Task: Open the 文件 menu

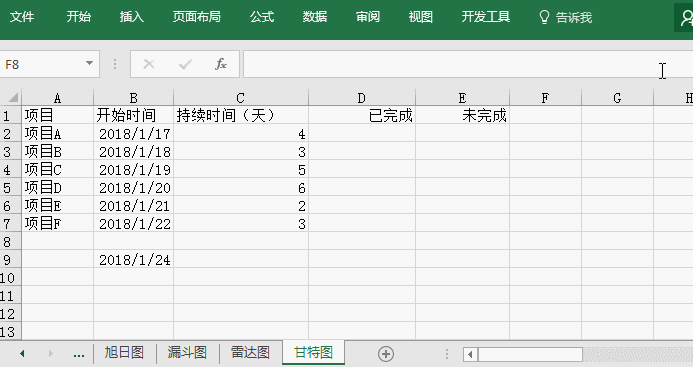Action: [x=22, y=17]
